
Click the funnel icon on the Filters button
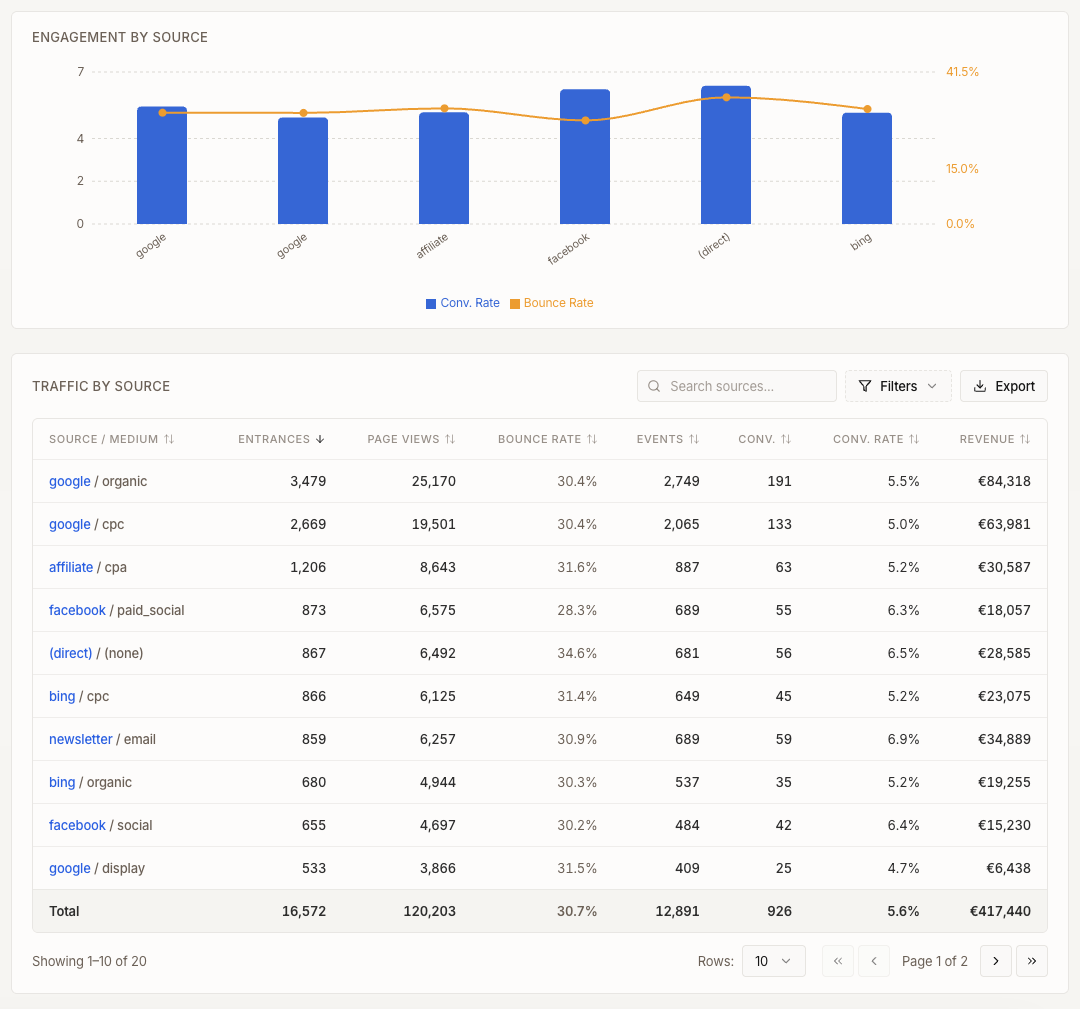(x=866, y=386)
